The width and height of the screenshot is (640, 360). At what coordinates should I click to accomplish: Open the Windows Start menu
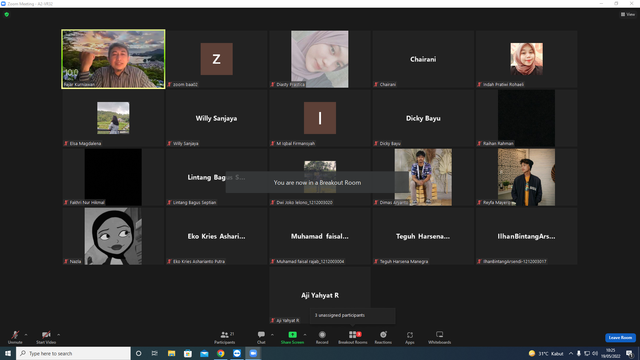point(8,353)
